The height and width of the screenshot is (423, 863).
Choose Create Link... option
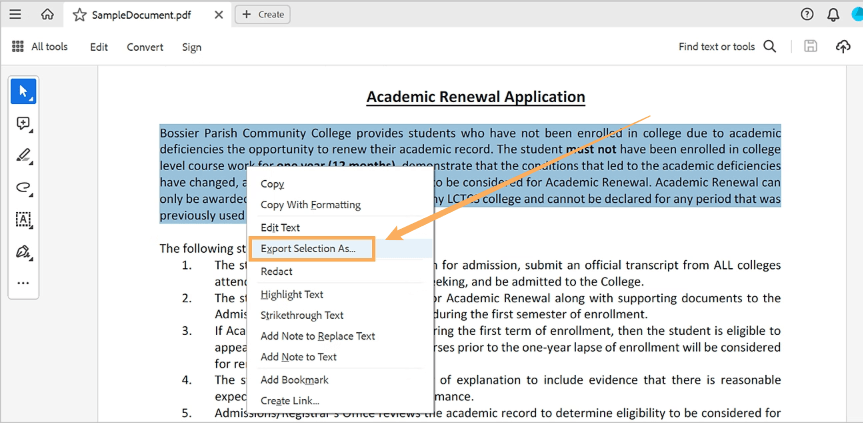[x=340, y=401]
